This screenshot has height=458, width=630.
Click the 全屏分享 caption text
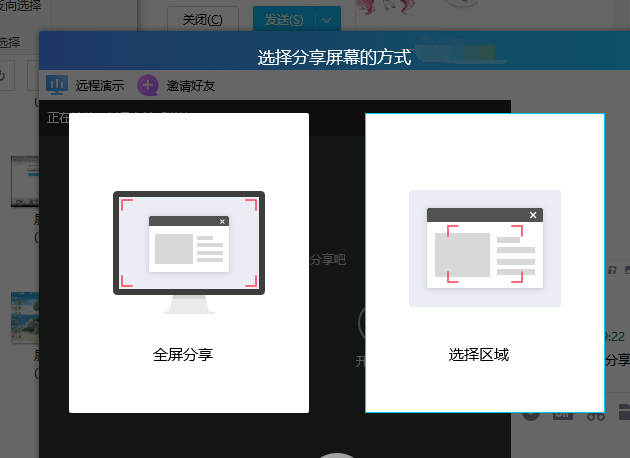183,355
